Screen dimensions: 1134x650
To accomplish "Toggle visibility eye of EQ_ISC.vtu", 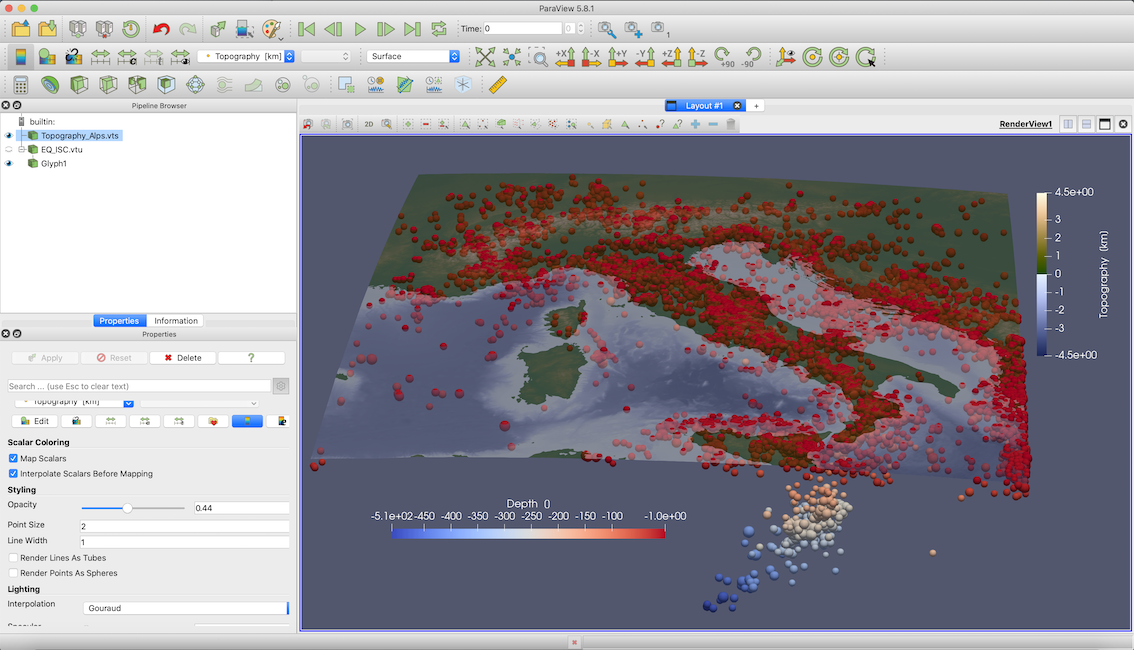I will 9,150.
